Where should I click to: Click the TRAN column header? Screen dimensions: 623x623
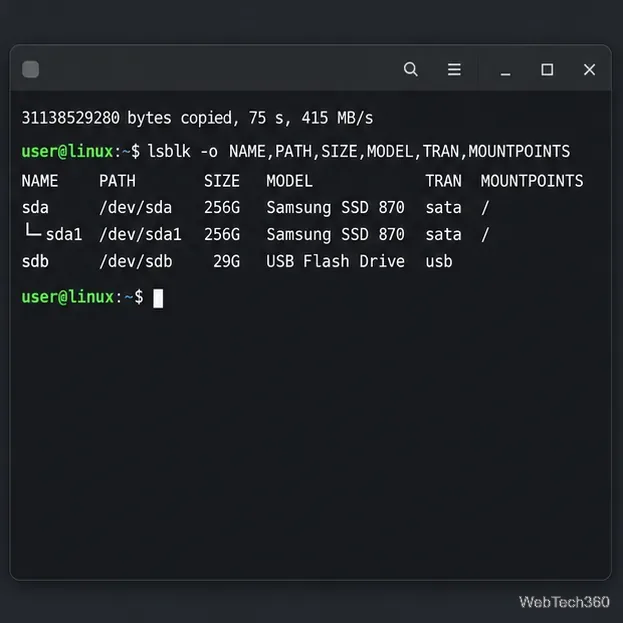coord(443,181)
